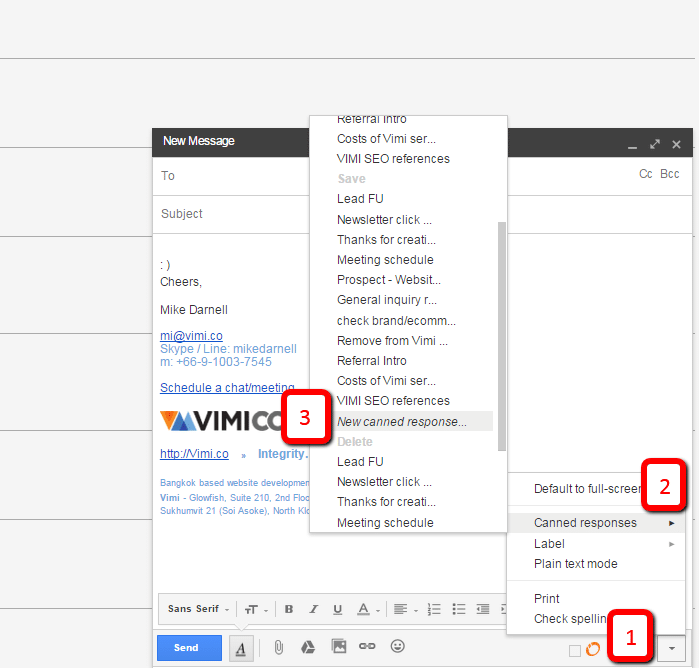Select New canned response... menu entry
The image size is (699, 668).
point(402,421)
